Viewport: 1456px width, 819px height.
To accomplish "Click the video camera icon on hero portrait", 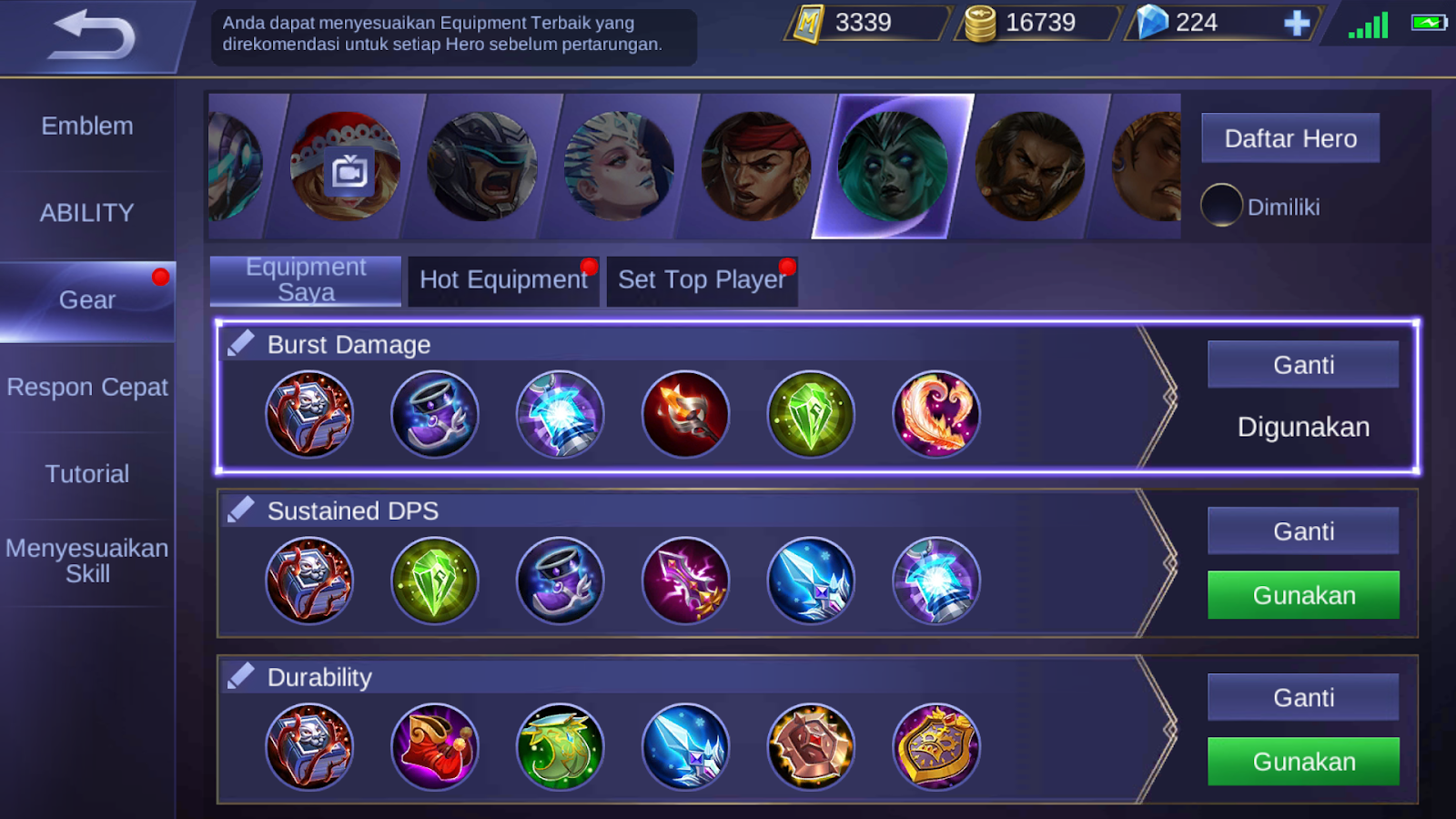I will [x=349, y=171].
